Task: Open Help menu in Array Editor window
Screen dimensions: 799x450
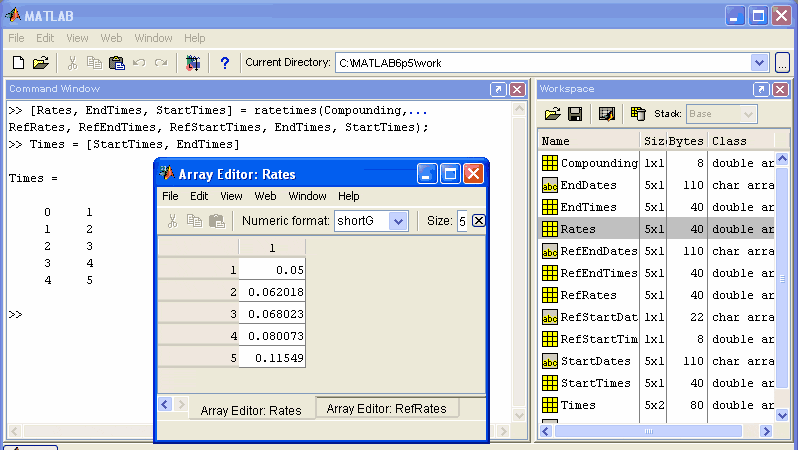Action: [x=349, y=196]
